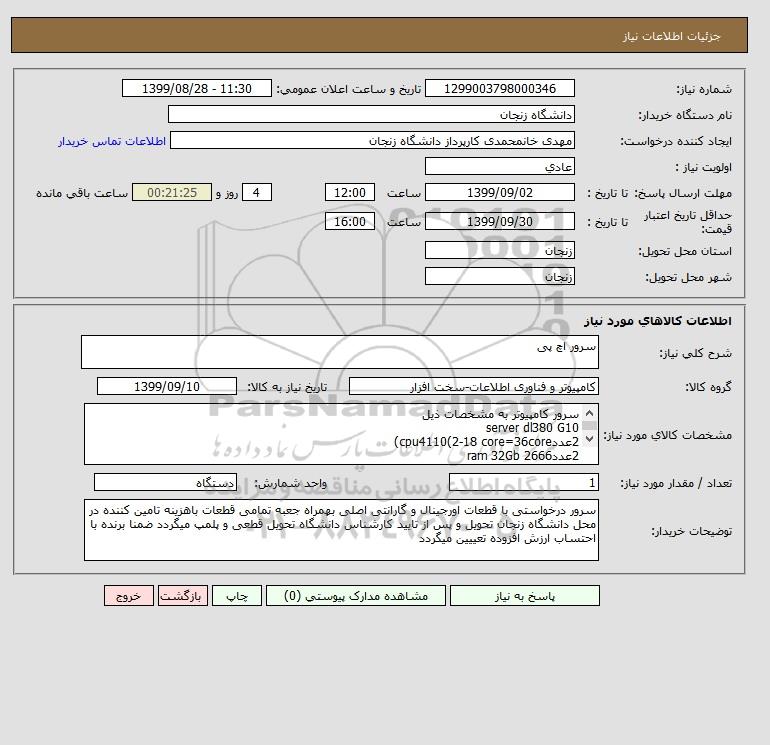Click the priority field 'عادي'
770x745 pixels.
(x=499, y=167)
